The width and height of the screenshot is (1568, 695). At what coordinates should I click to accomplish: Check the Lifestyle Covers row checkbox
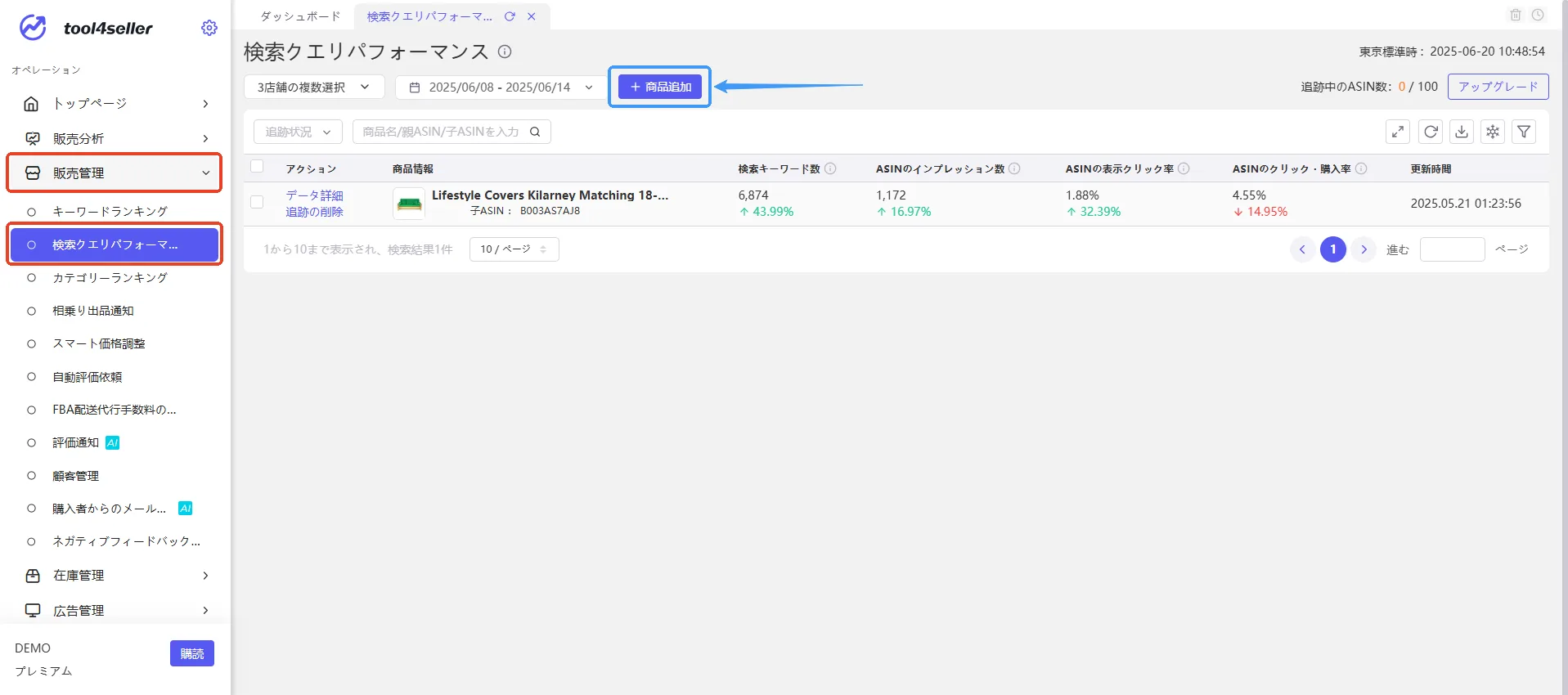257,202
